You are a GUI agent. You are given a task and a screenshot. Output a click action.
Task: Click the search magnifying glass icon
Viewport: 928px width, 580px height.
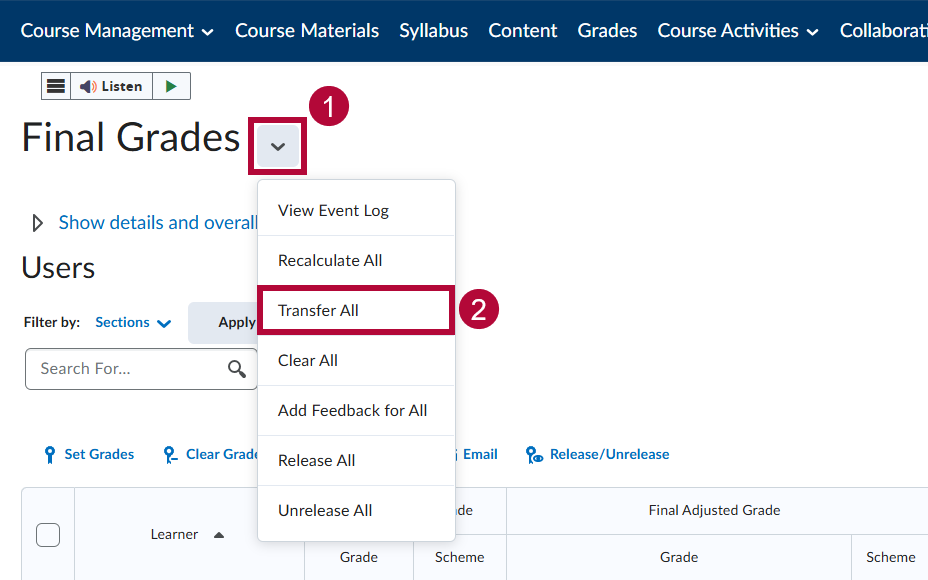point(237,369)
